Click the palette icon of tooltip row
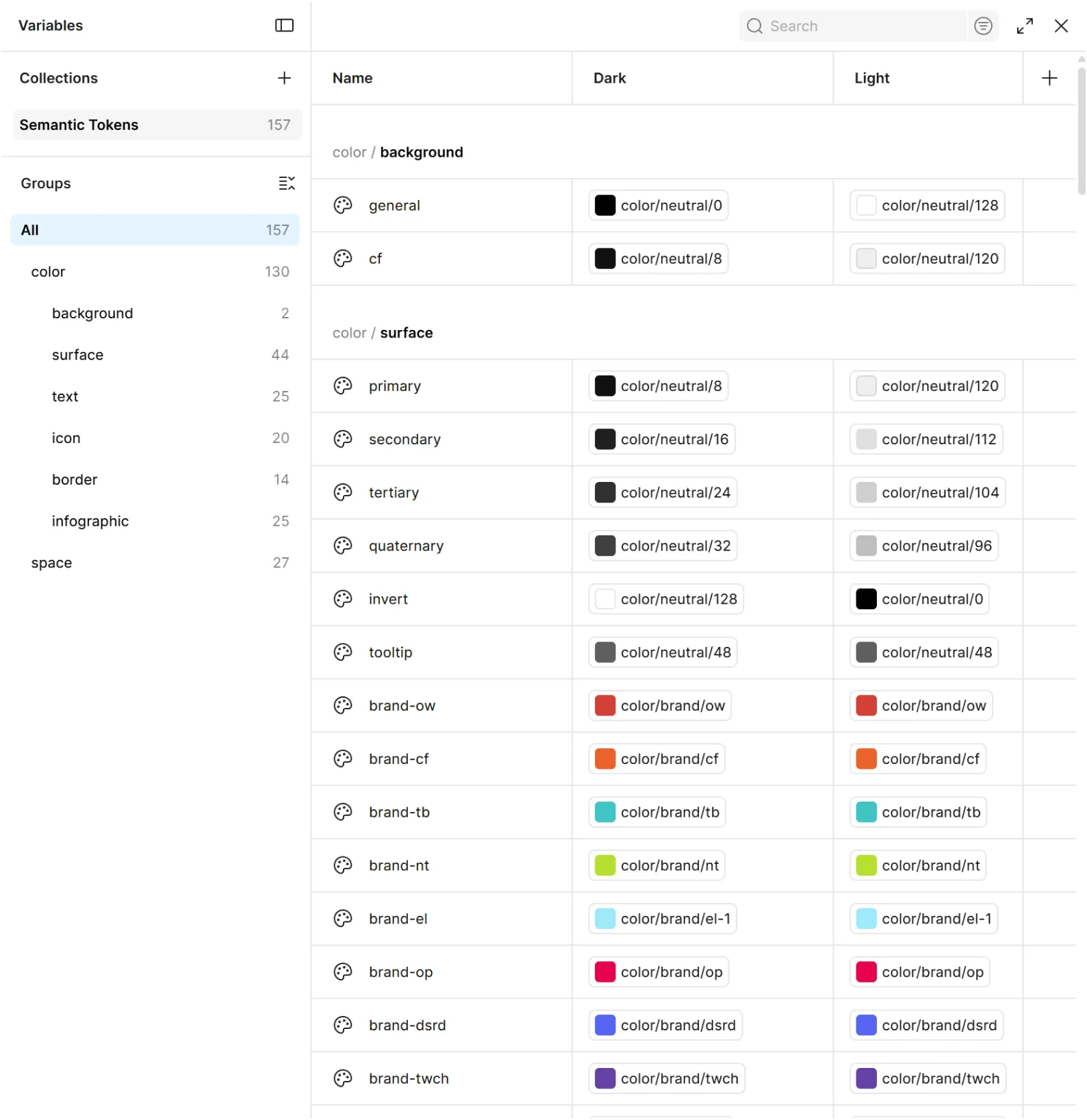The height and width of the screenshot is (1120, 1087). tap(343, 652)
